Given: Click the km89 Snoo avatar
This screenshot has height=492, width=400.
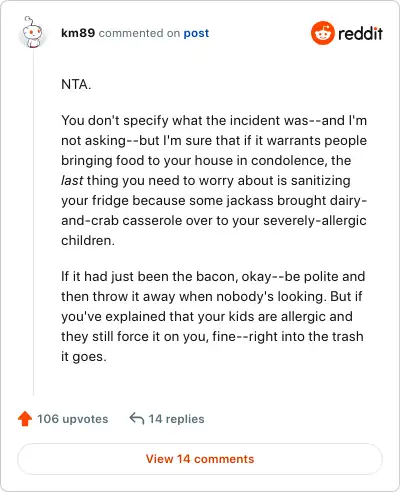Looking at the screenshot, I should [32, 32].
